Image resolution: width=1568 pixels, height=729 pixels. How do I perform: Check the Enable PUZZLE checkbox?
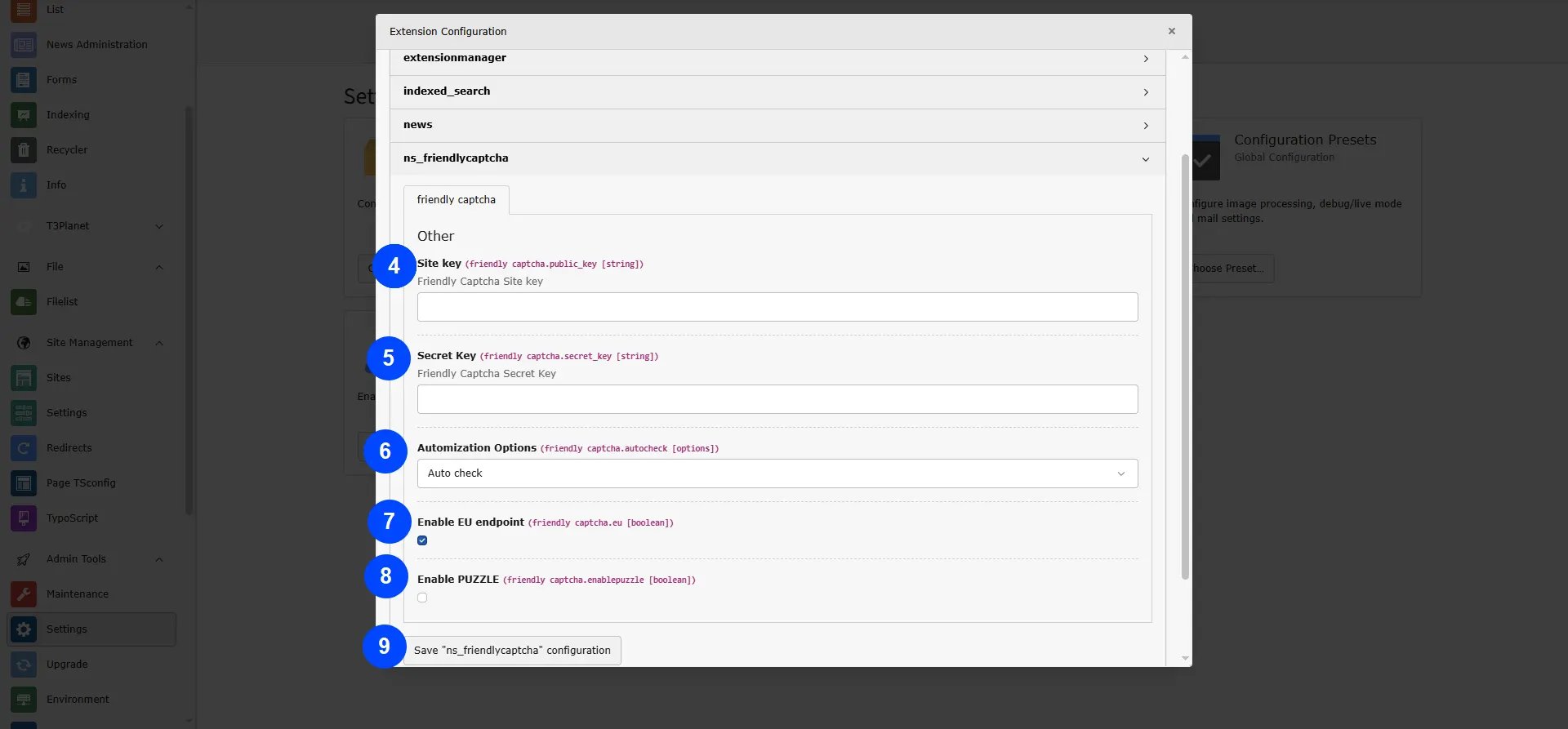click(x=422, y=598)
